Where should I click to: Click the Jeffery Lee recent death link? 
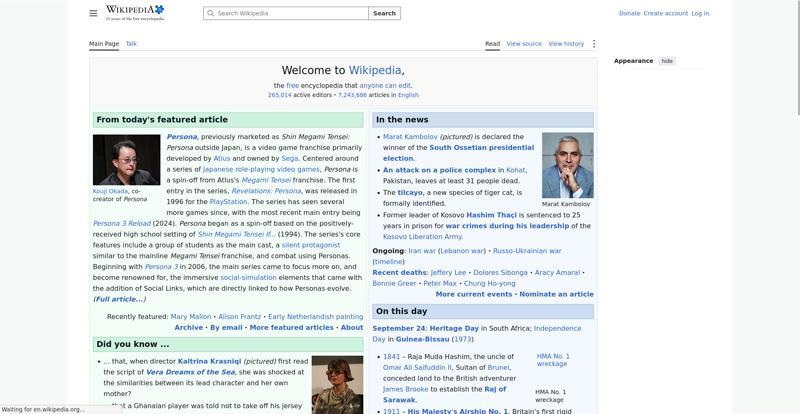(x=448, y=273)
